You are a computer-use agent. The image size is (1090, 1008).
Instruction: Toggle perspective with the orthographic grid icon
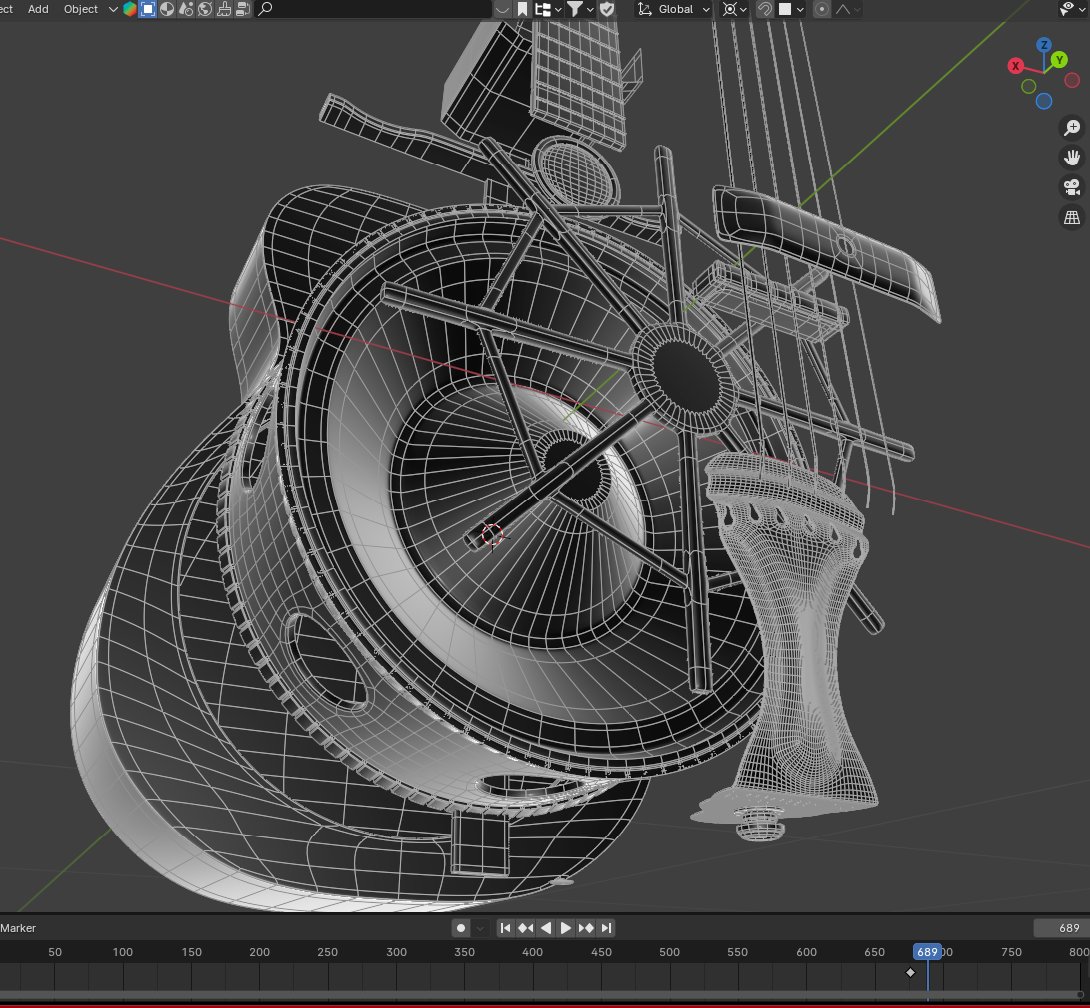[x=1070, y=217]
